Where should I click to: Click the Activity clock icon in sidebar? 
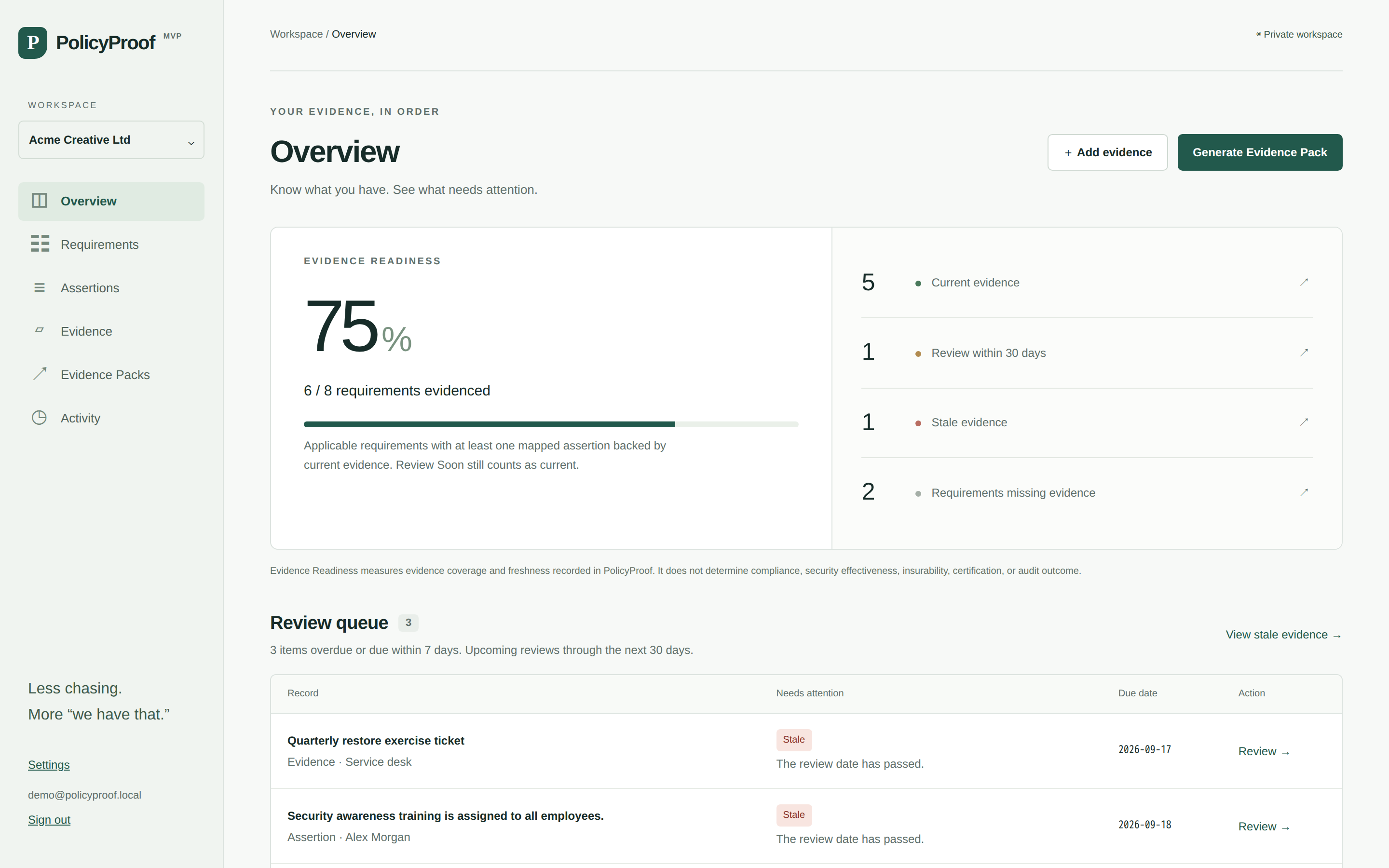click(x=39, y=417)
